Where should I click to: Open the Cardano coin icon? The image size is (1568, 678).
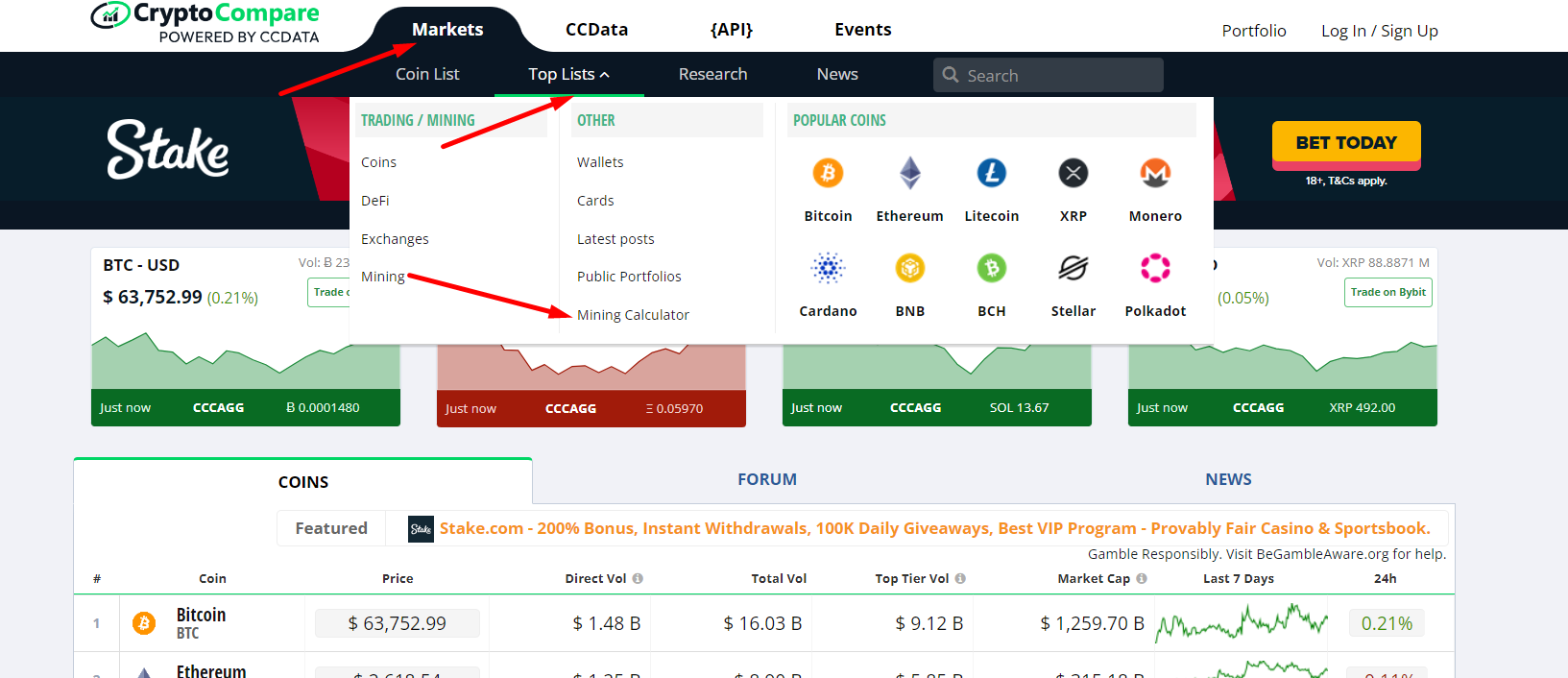click(x=828, y=268)
